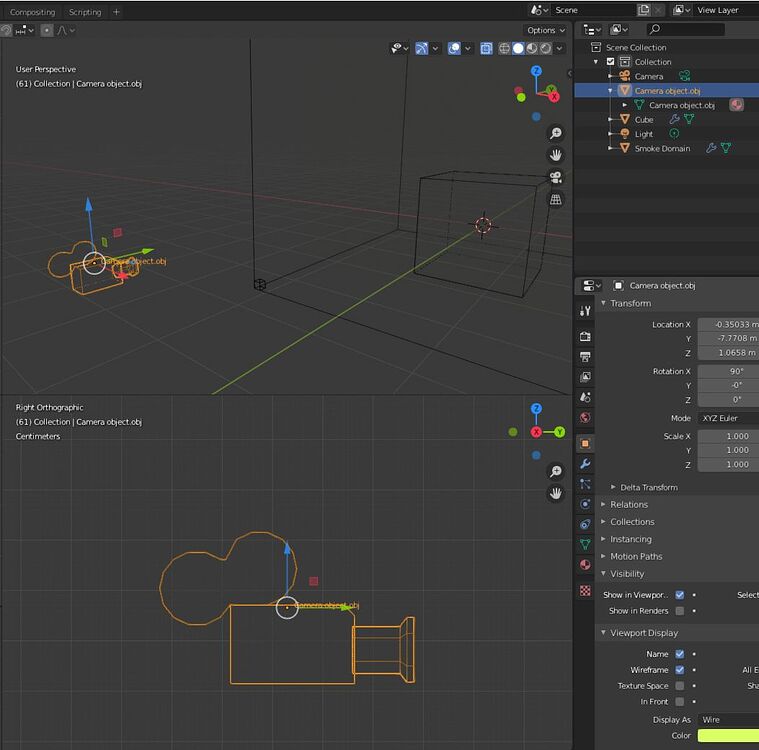Enable In Front checkbox
759x750 pixels.
click(x=680, y=701)
